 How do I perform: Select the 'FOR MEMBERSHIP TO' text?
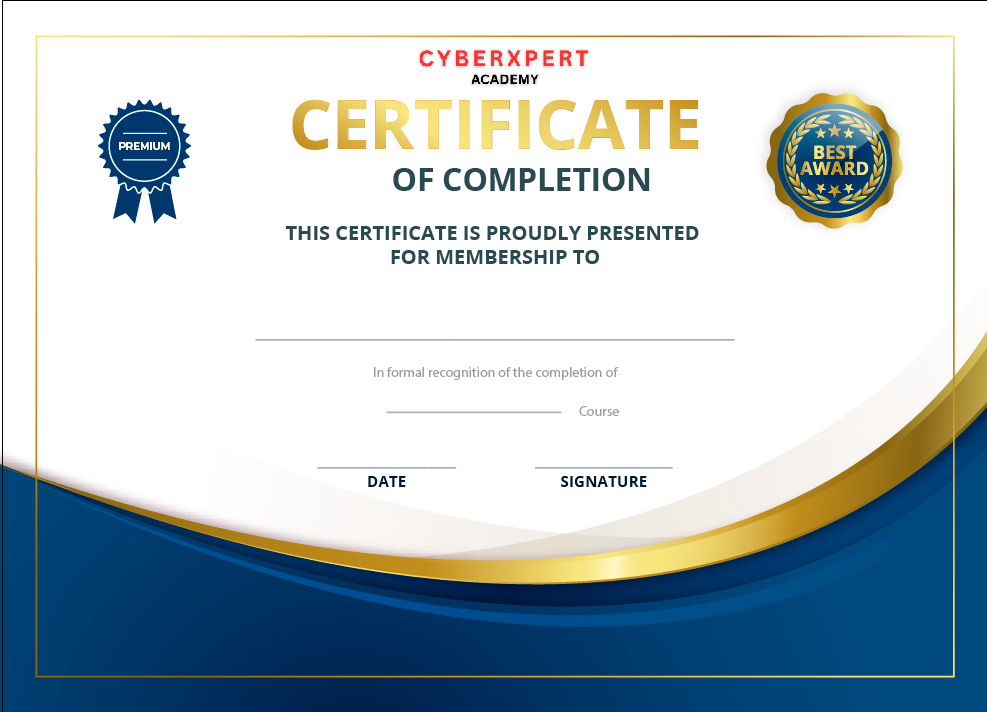point(495,257)
